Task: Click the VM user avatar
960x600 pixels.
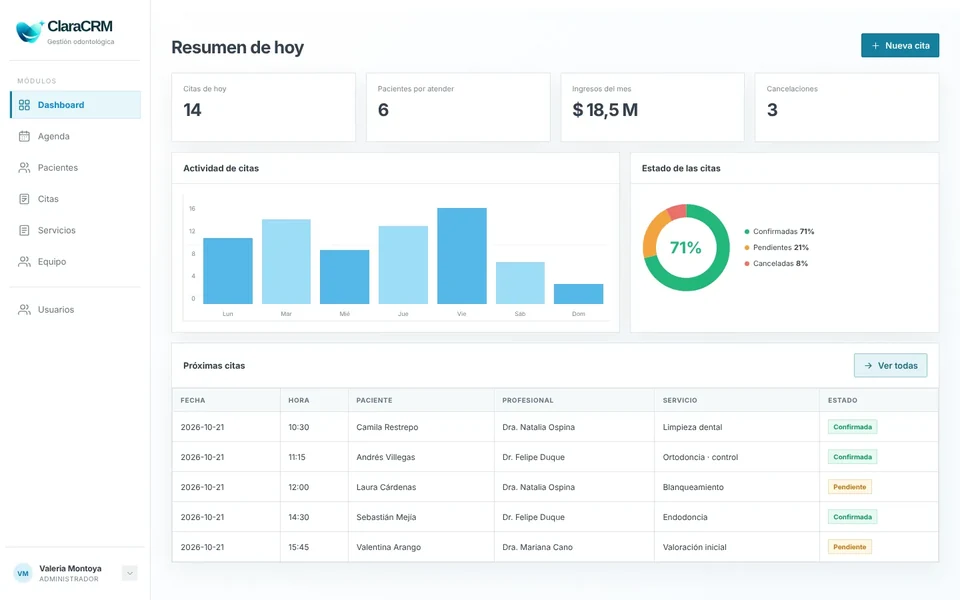Action: pyautogui.click(x=23, y=573)
